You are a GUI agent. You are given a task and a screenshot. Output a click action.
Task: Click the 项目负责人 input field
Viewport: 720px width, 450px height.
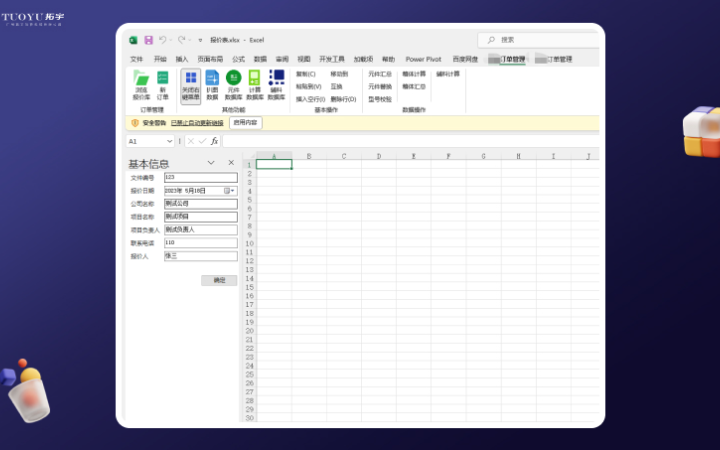pos(201,230)
